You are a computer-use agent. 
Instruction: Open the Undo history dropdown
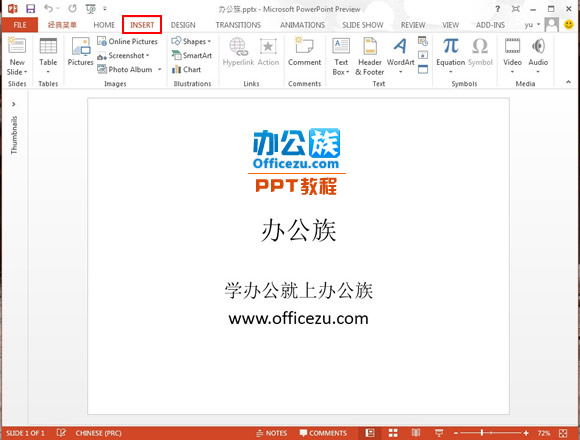click(58, 8)
